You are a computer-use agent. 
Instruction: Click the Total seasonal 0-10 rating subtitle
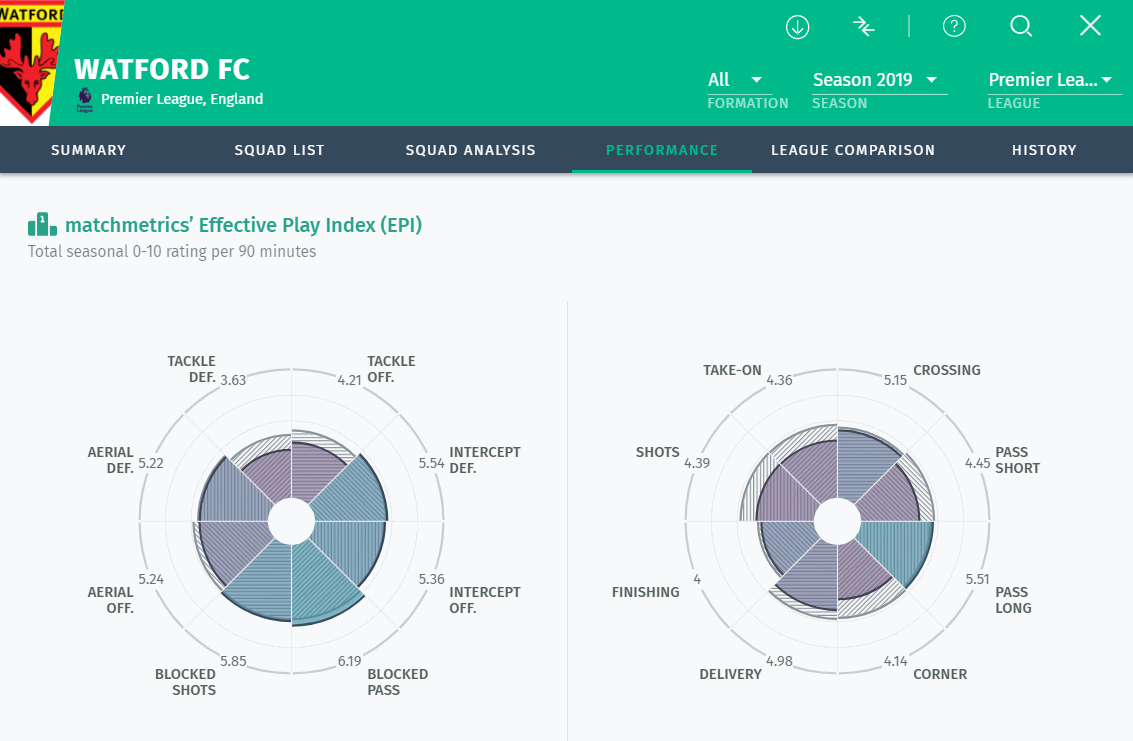[172, 252]
